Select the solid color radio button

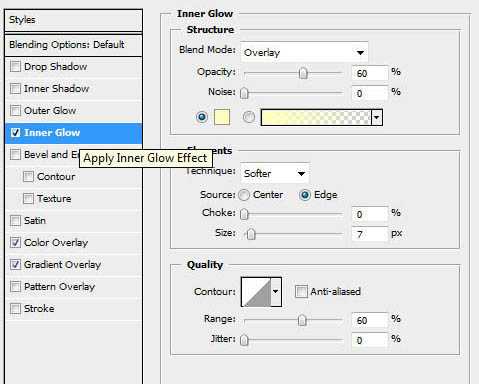202,117
